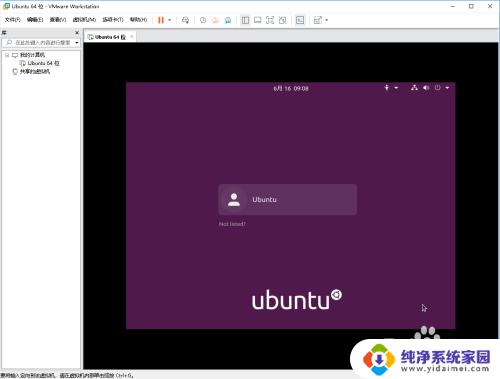Open the library search filter dropdown
500x379 pixels.
[x=77, y=43]
